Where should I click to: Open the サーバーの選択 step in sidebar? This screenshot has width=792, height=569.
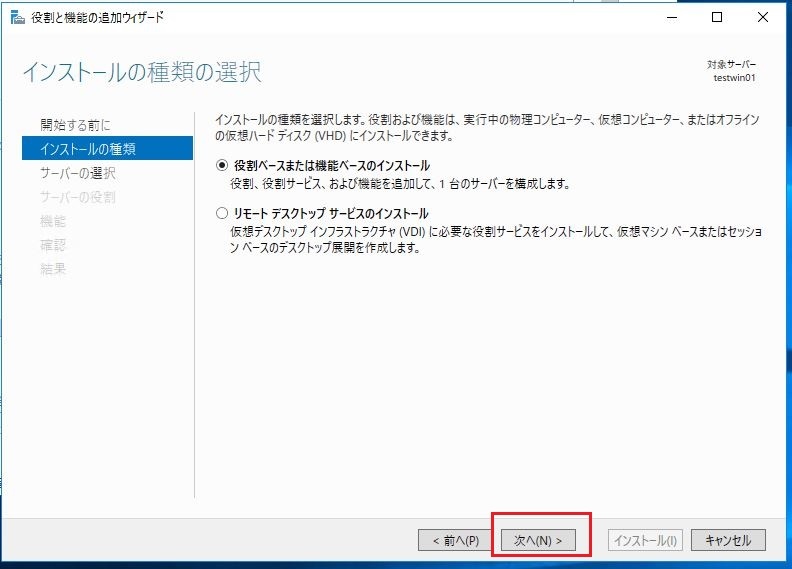coord(78,173)
